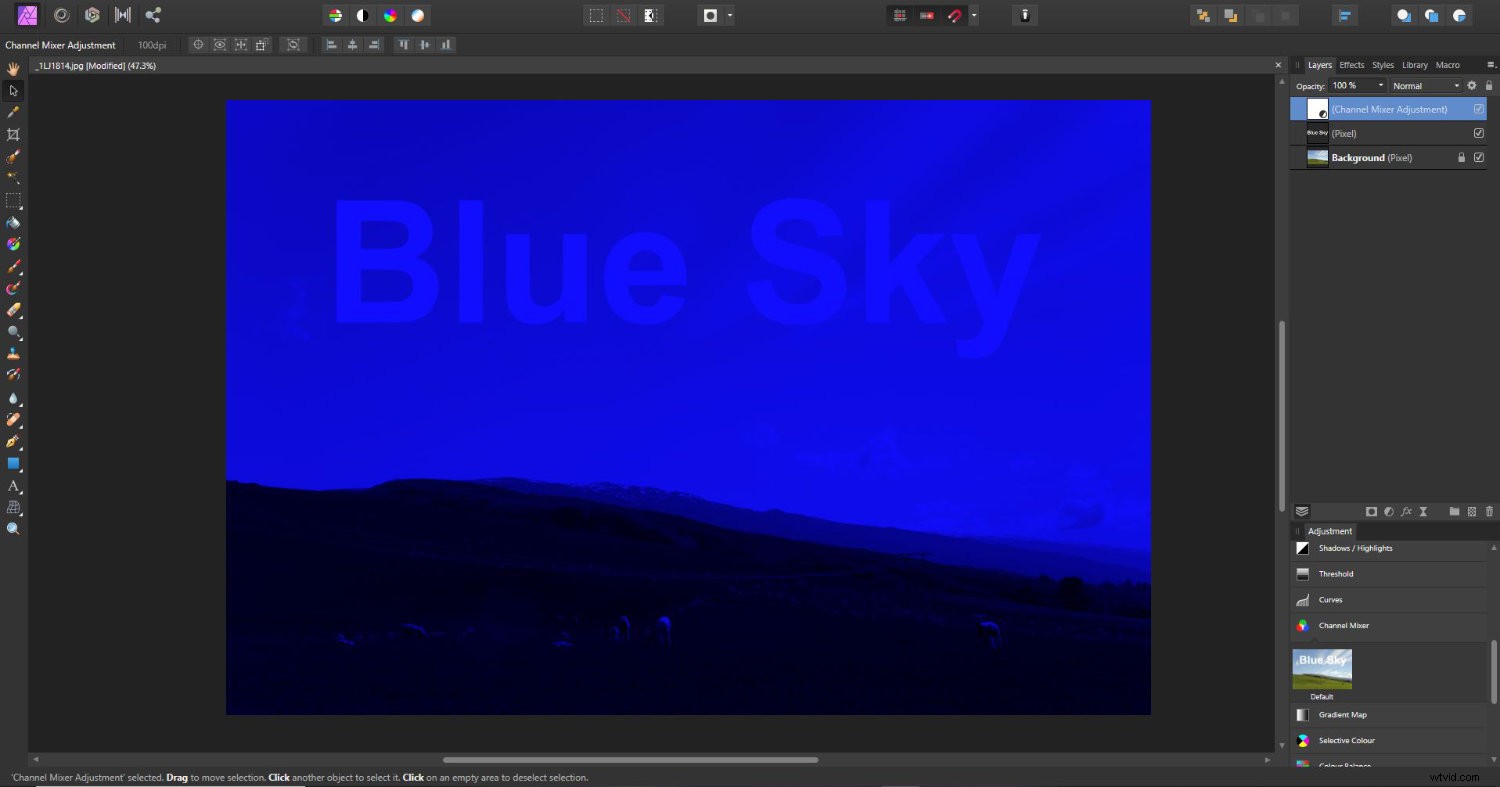
Task: Apply the Gradient Map adjustment
Action: click(1343, 714)
